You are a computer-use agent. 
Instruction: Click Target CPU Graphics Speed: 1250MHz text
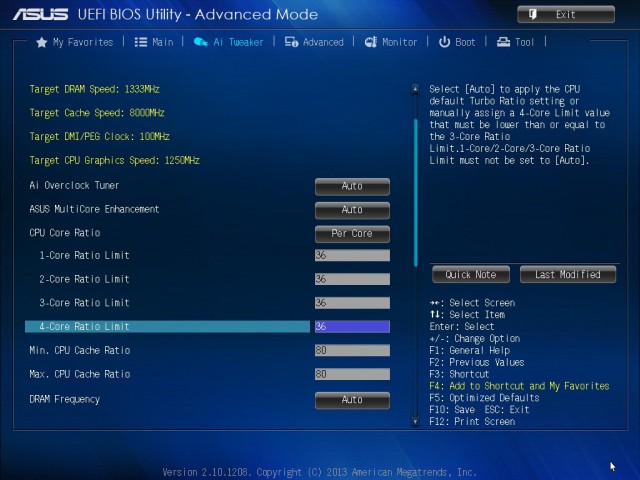(x=115, y=160)
